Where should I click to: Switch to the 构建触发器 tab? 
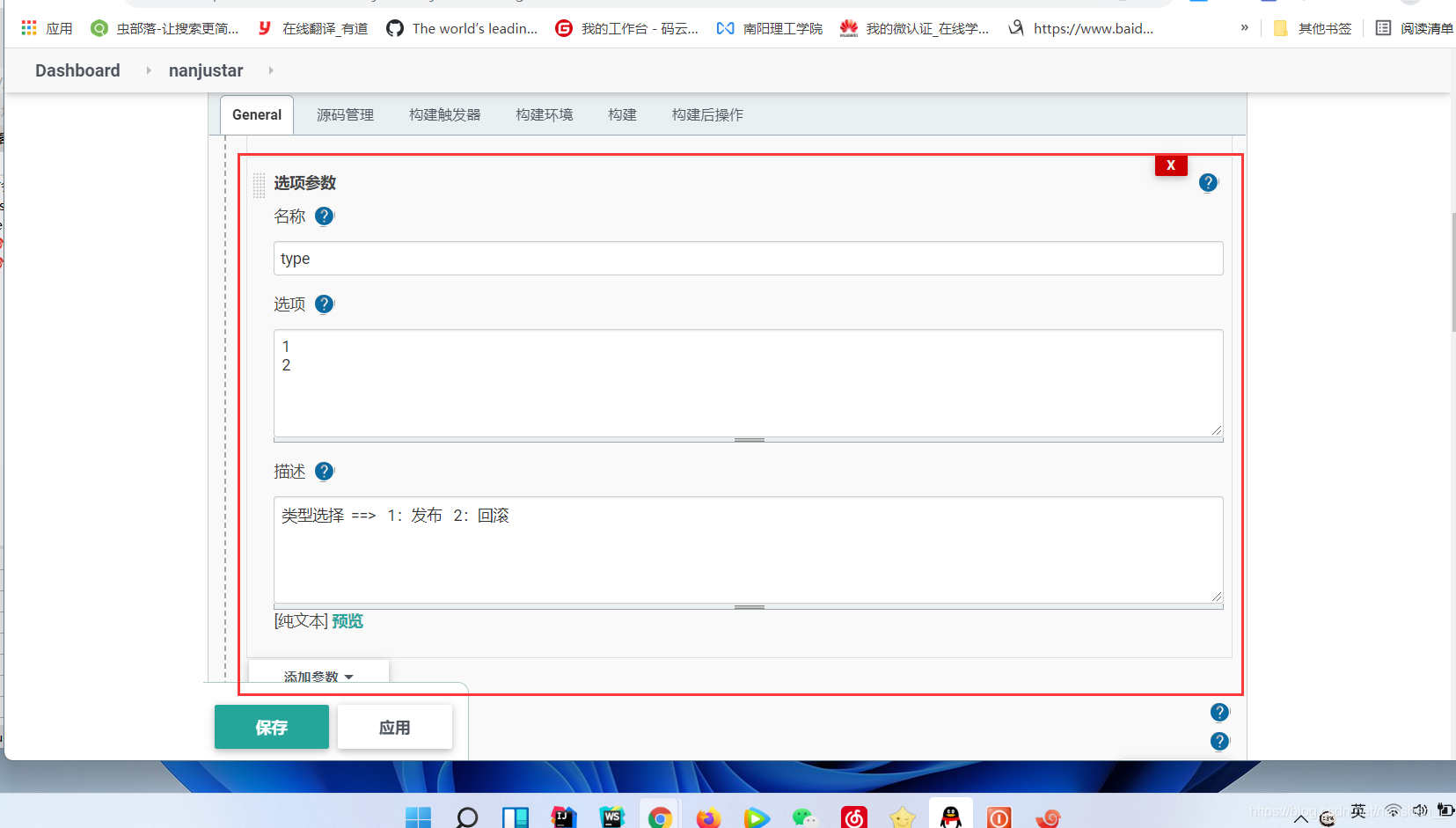[444, 115]
